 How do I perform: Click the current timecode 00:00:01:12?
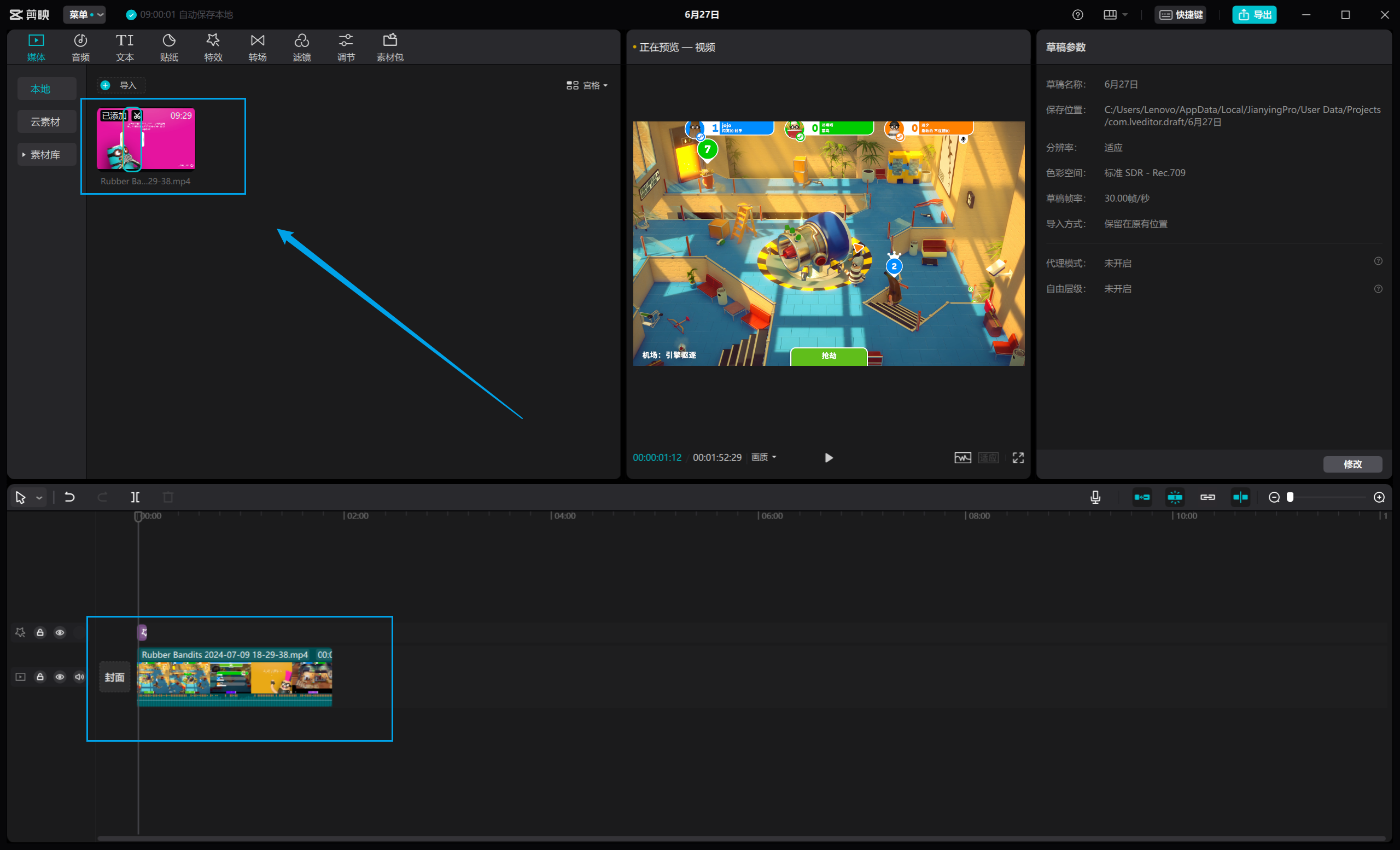[657, 457]
